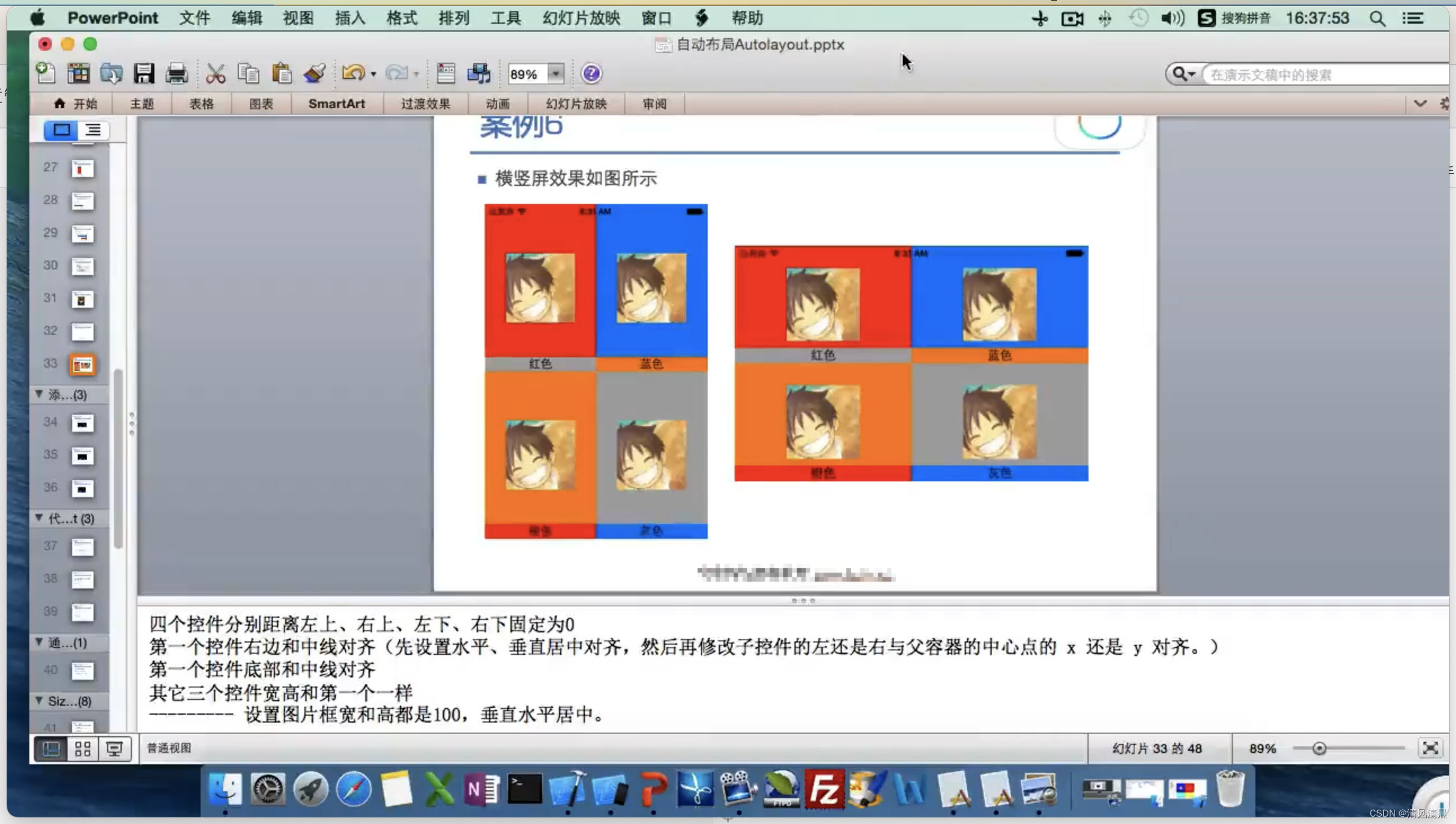1456x824 pixels.
Task: Click the Spotlight search icon
Action: [x=1377, y=19]
